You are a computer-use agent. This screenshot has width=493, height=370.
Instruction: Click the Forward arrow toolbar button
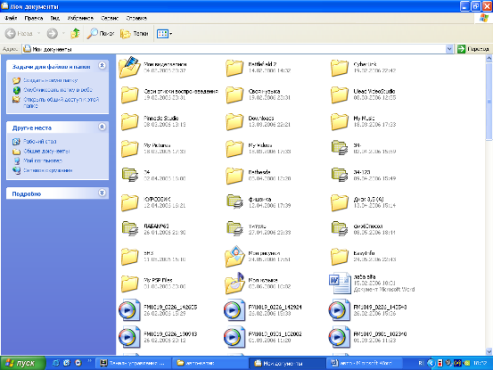(x=52, y=33)
